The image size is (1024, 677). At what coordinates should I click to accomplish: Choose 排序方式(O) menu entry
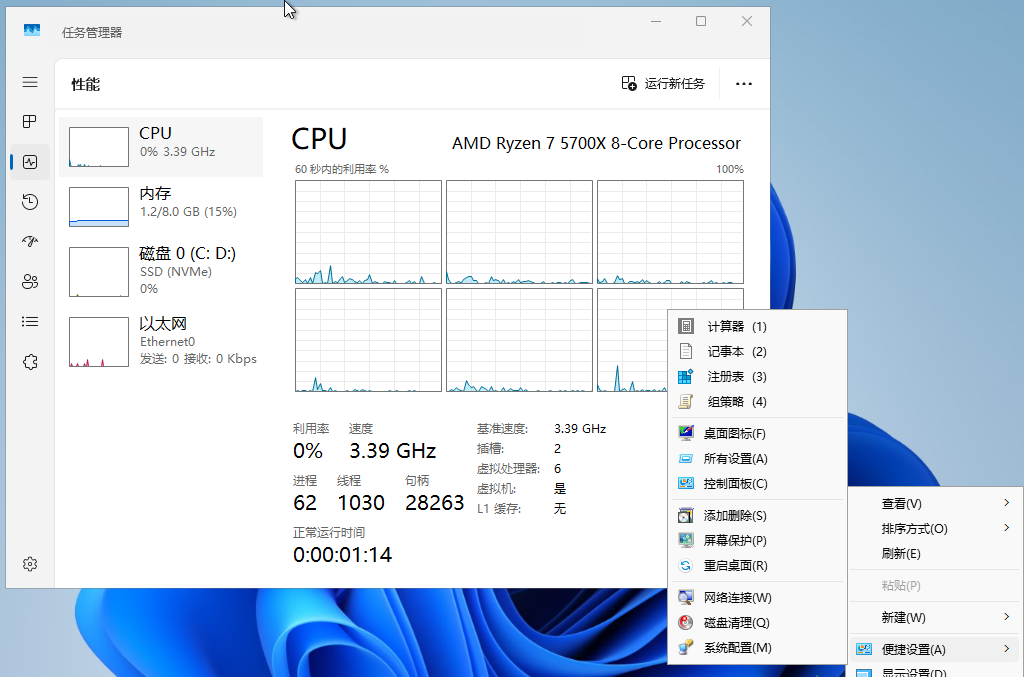[934, 528]
